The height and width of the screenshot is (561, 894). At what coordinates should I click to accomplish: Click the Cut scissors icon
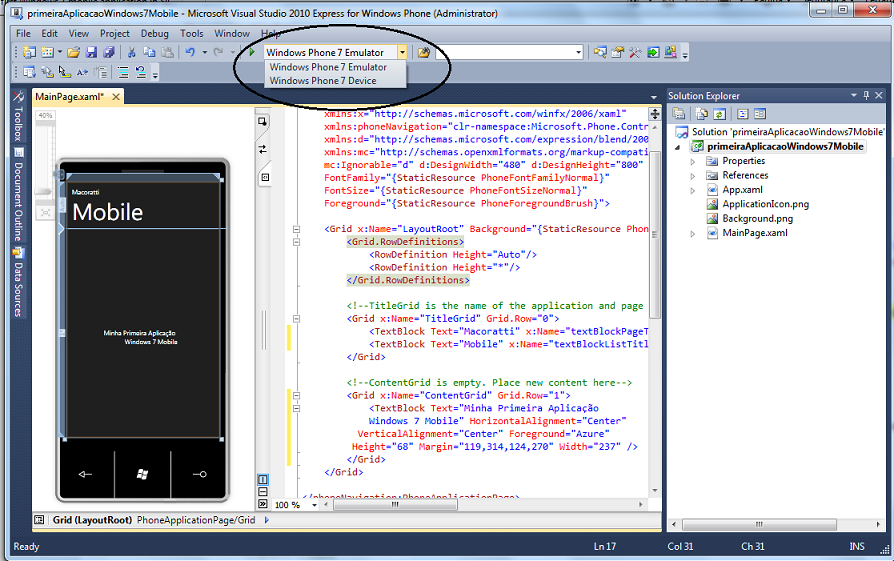(131, 52)
